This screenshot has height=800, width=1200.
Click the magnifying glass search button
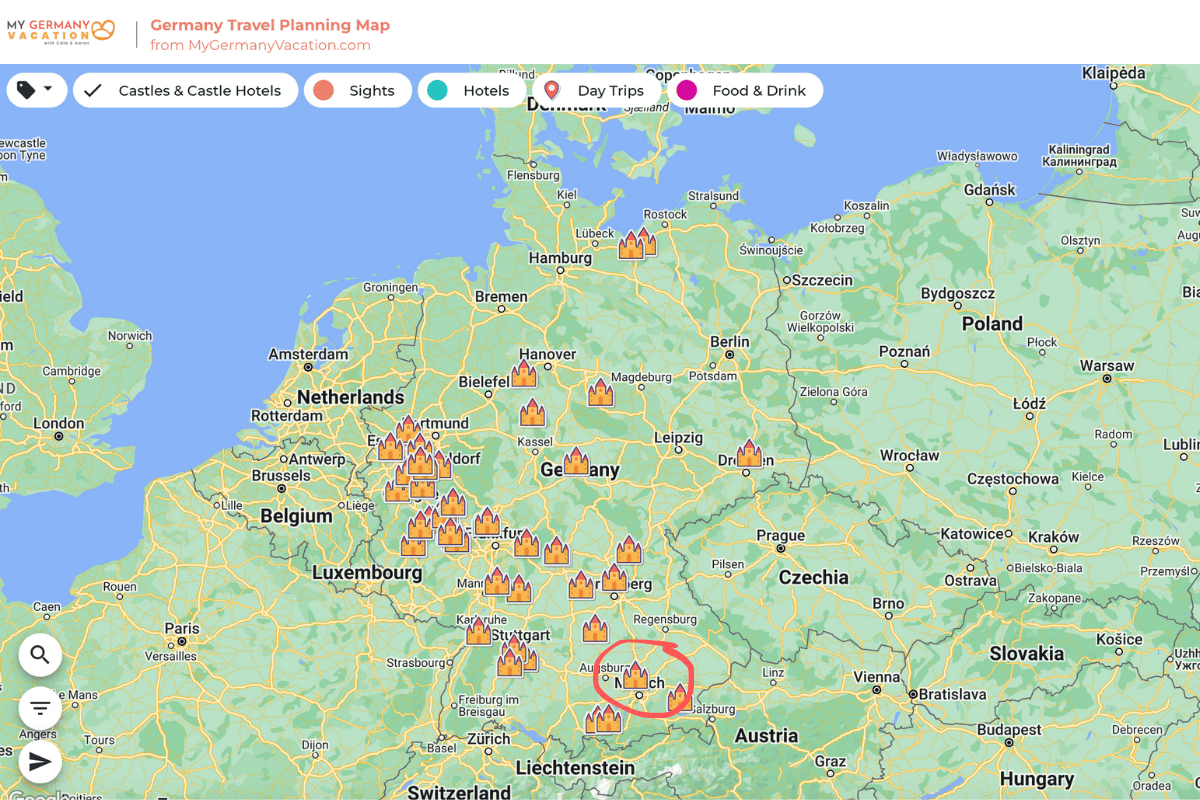pyautogui.click(x=40, y=655)
